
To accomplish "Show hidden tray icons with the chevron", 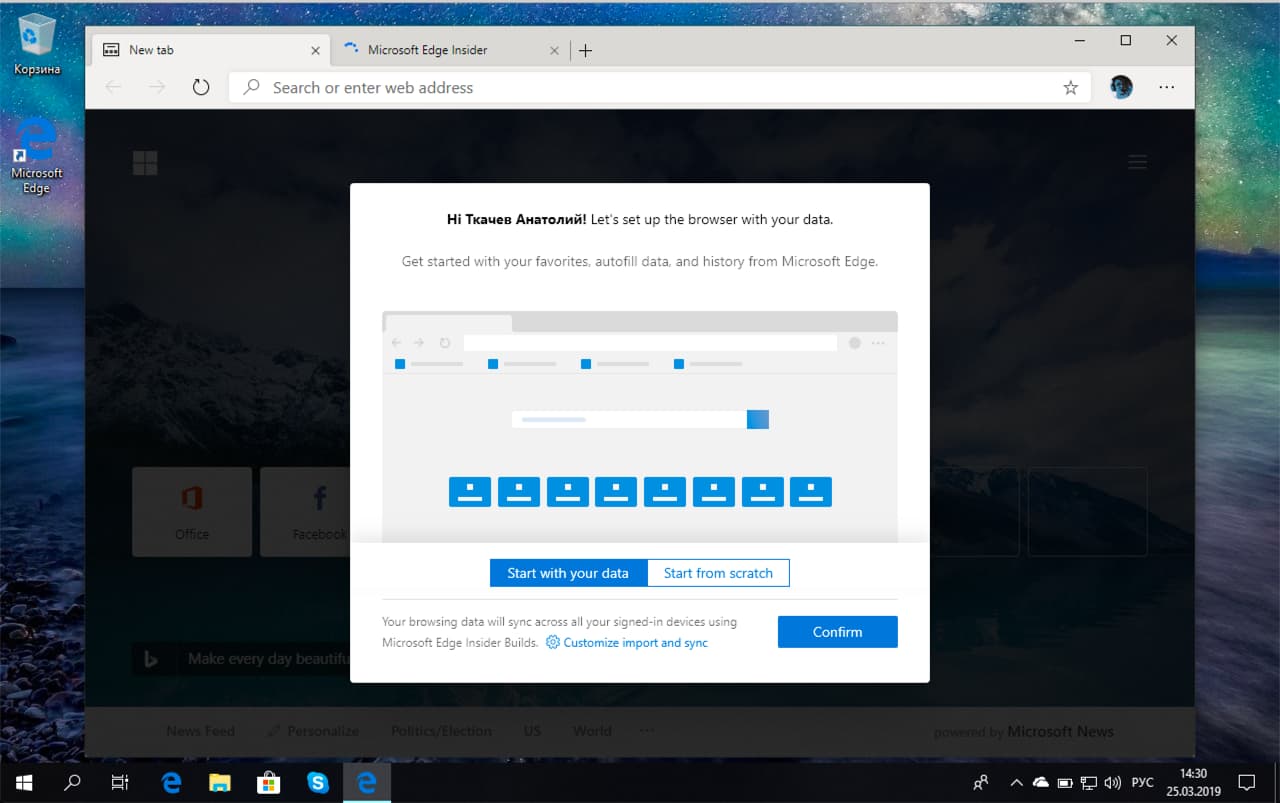I will (x=1017, y=782).
